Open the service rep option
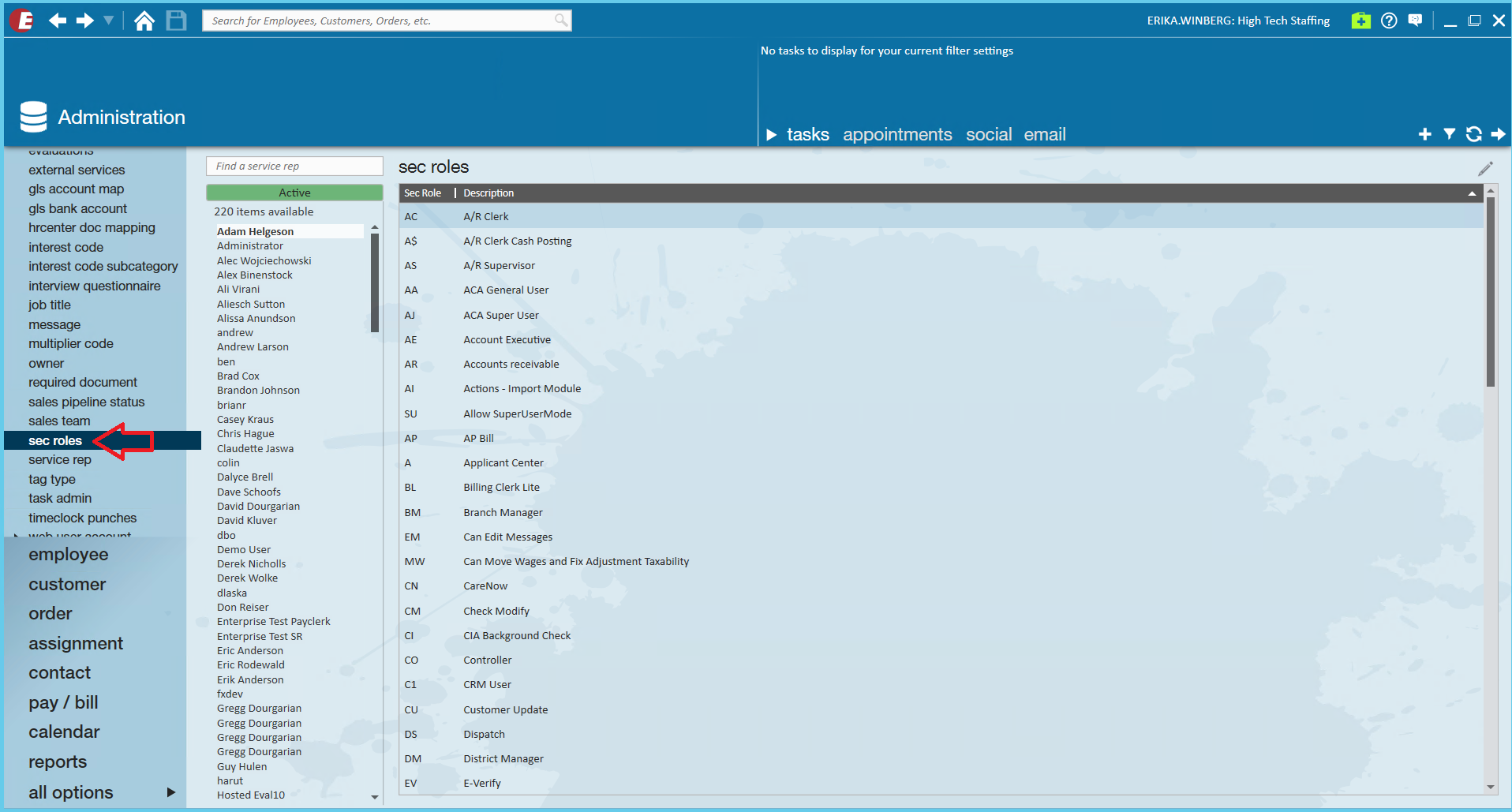 (60, 460)
